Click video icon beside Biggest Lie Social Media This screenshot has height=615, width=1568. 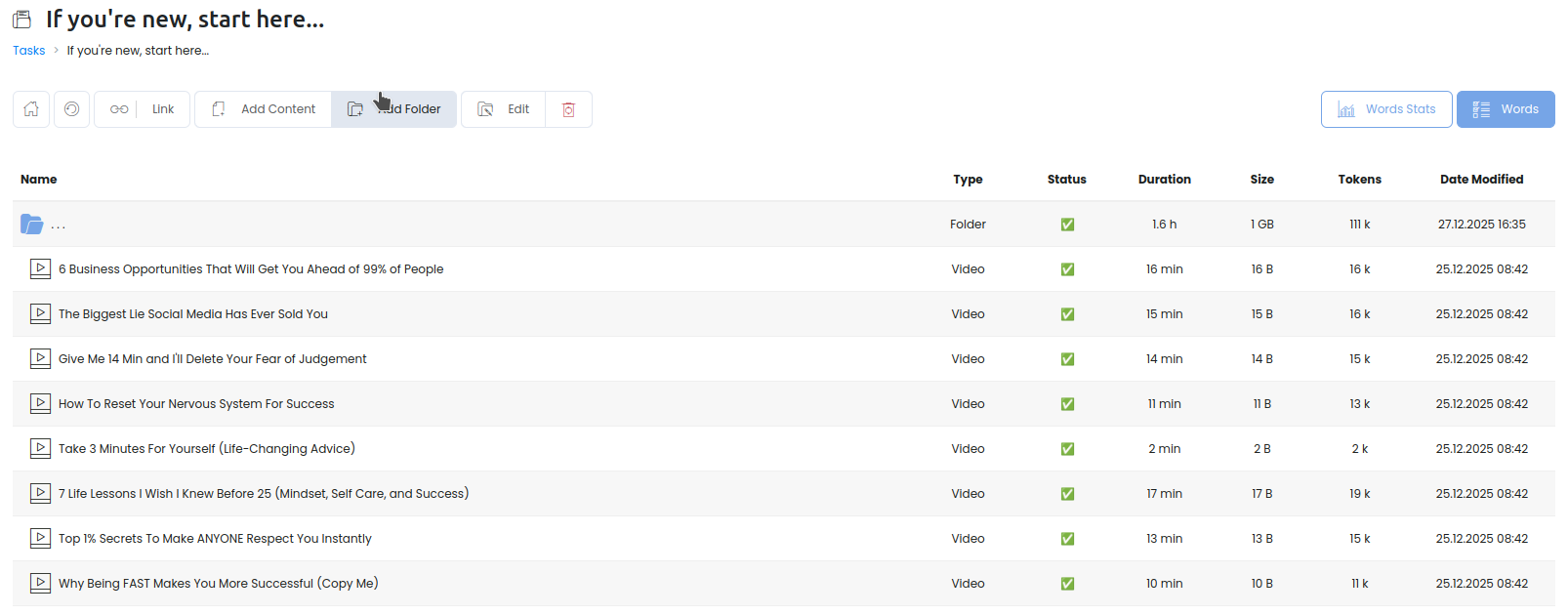pos(40,313)
